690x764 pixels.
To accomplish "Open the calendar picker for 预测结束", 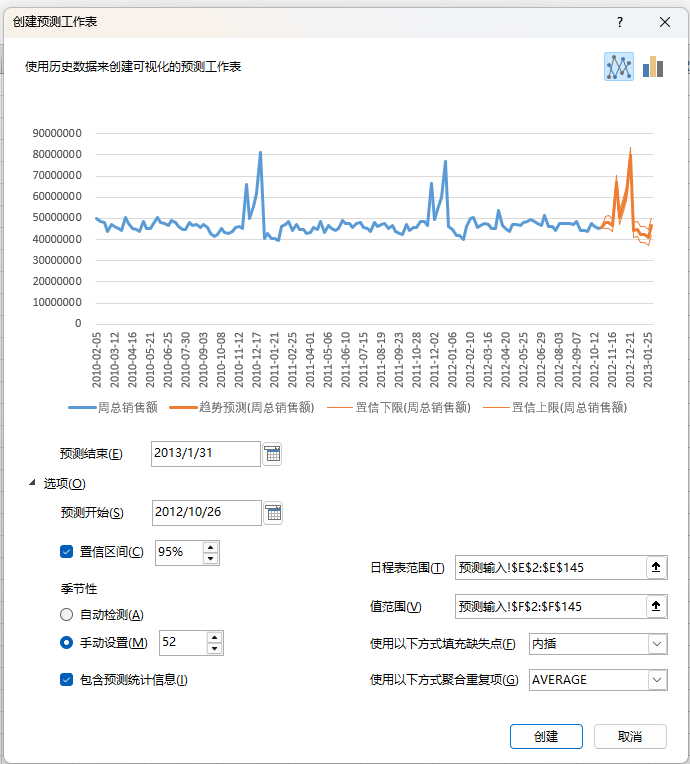I will point(272,454).
